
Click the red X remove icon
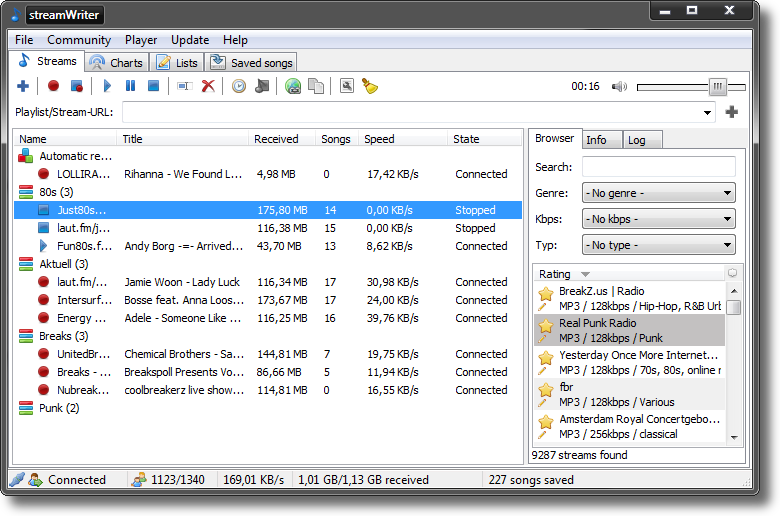pyautogui.click(x=208, y=87)
